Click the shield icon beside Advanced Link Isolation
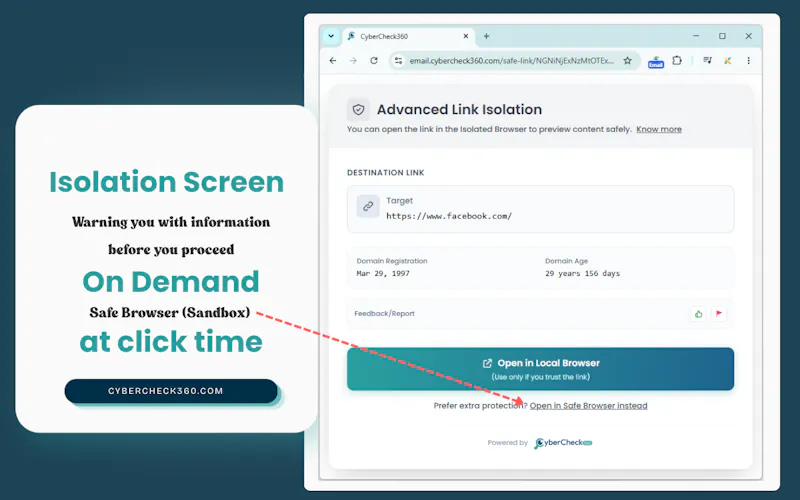 pos(358,109)
